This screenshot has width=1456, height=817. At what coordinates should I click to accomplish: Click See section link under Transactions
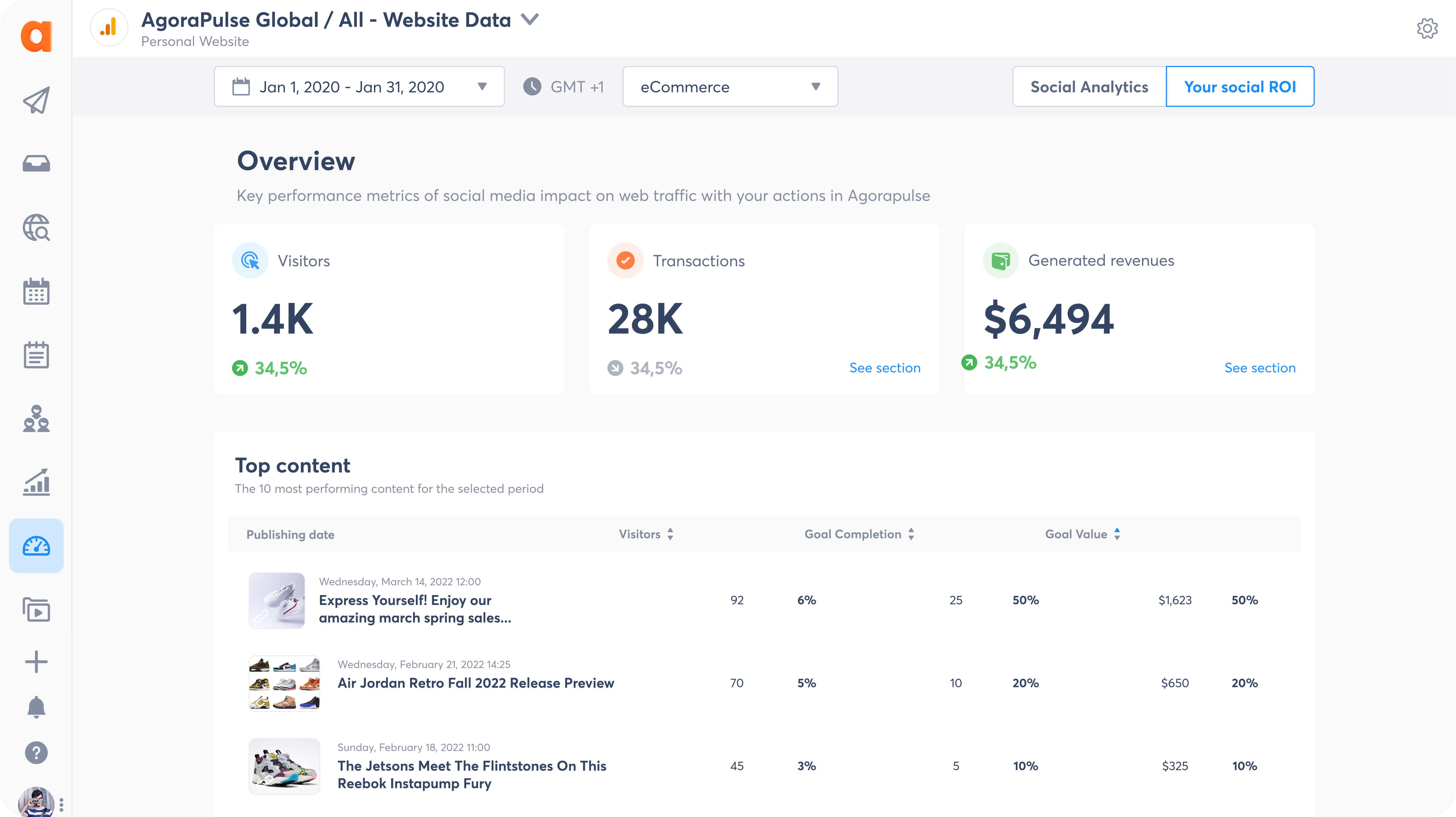click(884, 367)
